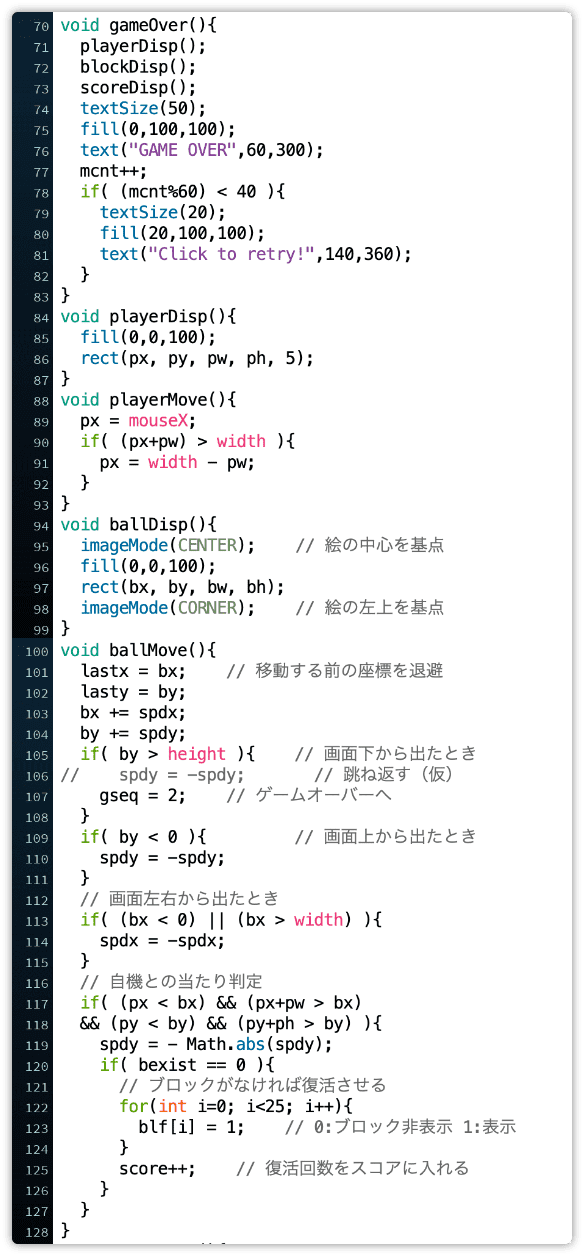Click the "mcnt++;" statement
Viewport: 584px width, 1256px height.
click(114, 171)
